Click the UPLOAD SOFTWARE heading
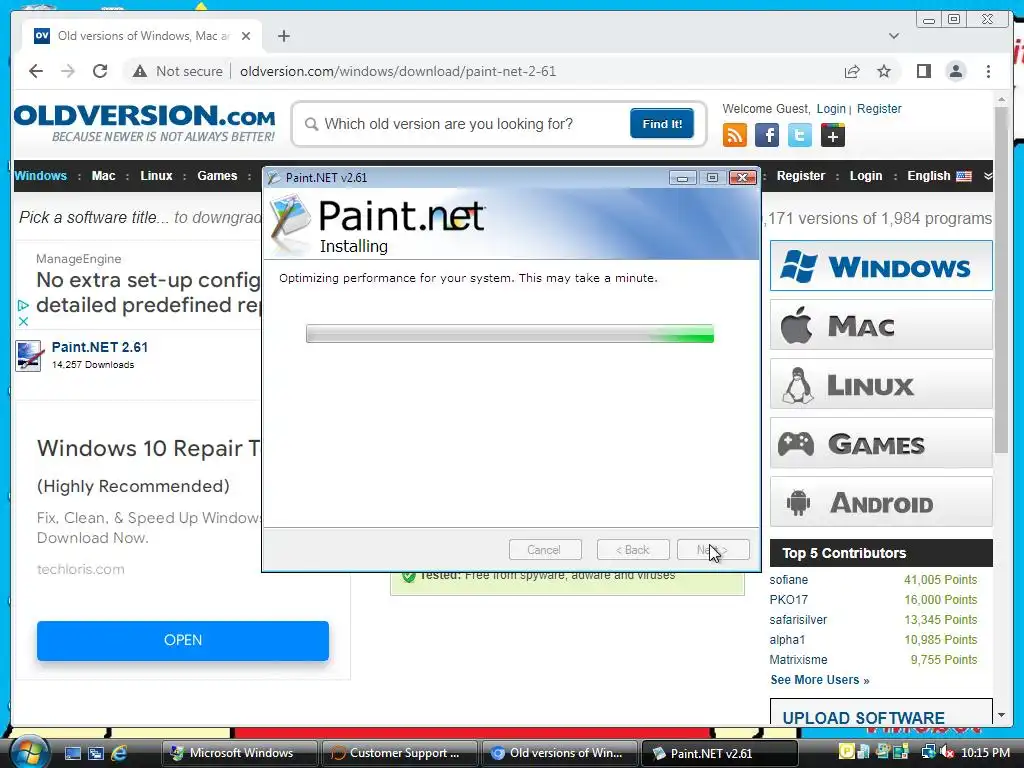The image size is (1024, 768). [863, 718]
